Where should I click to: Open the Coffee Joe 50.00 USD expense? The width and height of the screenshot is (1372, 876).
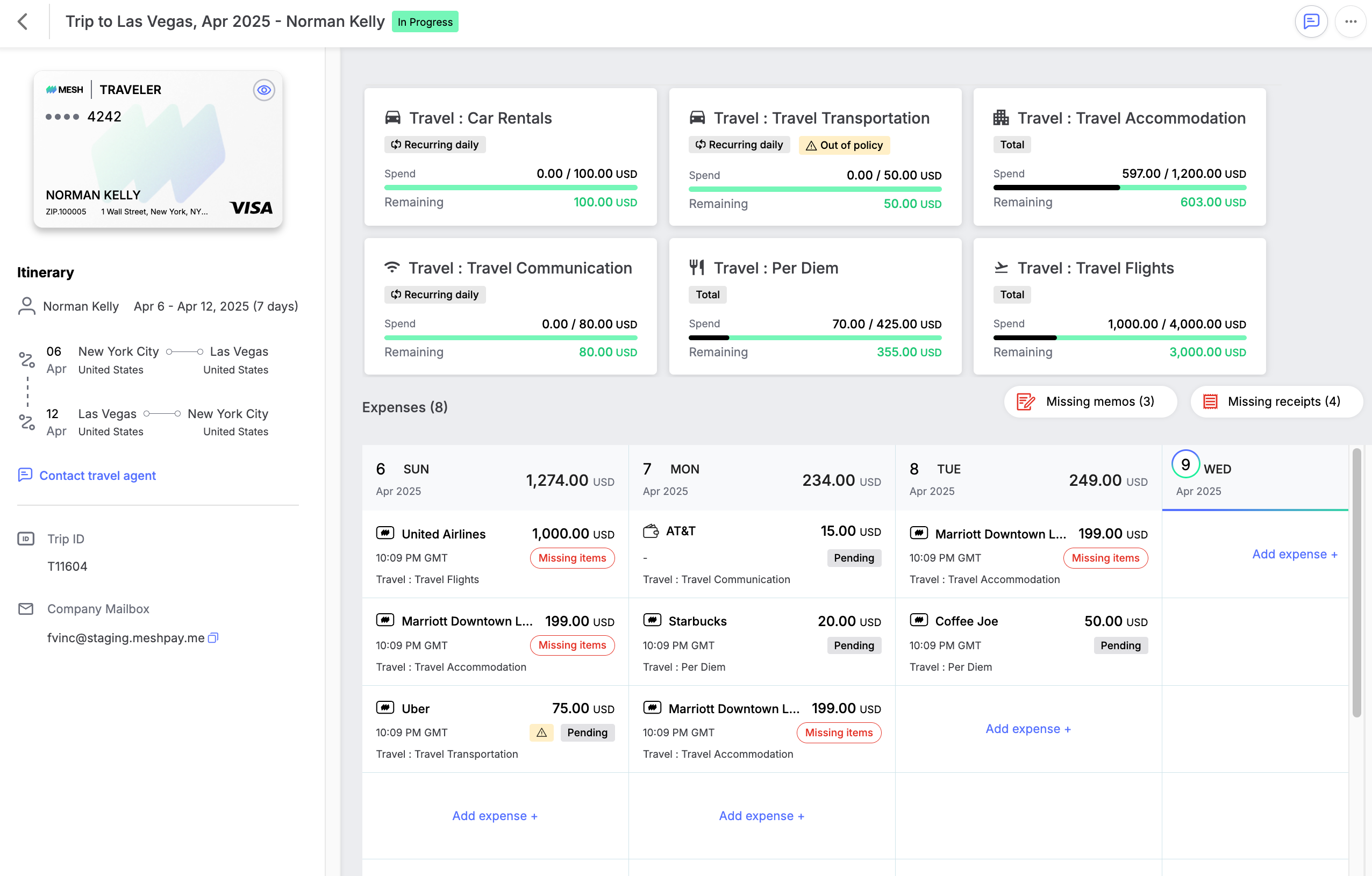1028,642
